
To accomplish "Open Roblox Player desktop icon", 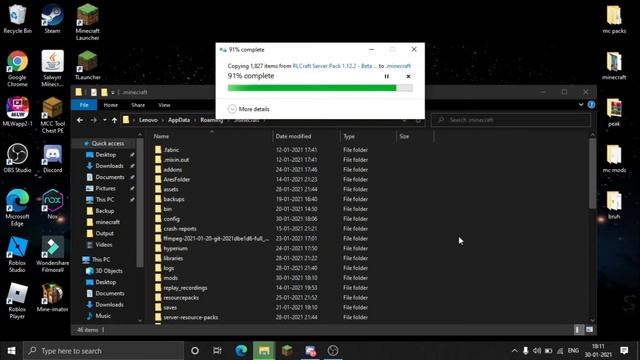I will pos(17,300).
